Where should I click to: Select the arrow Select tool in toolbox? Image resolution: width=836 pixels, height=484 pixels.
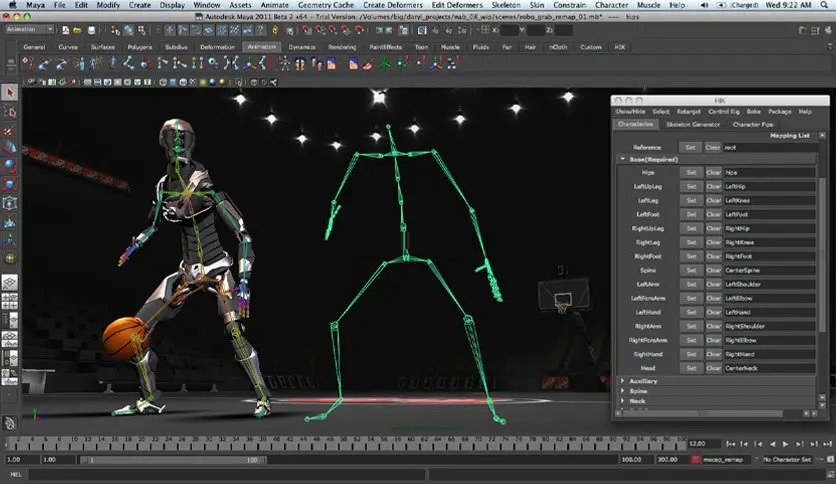(x=10, y=92)
